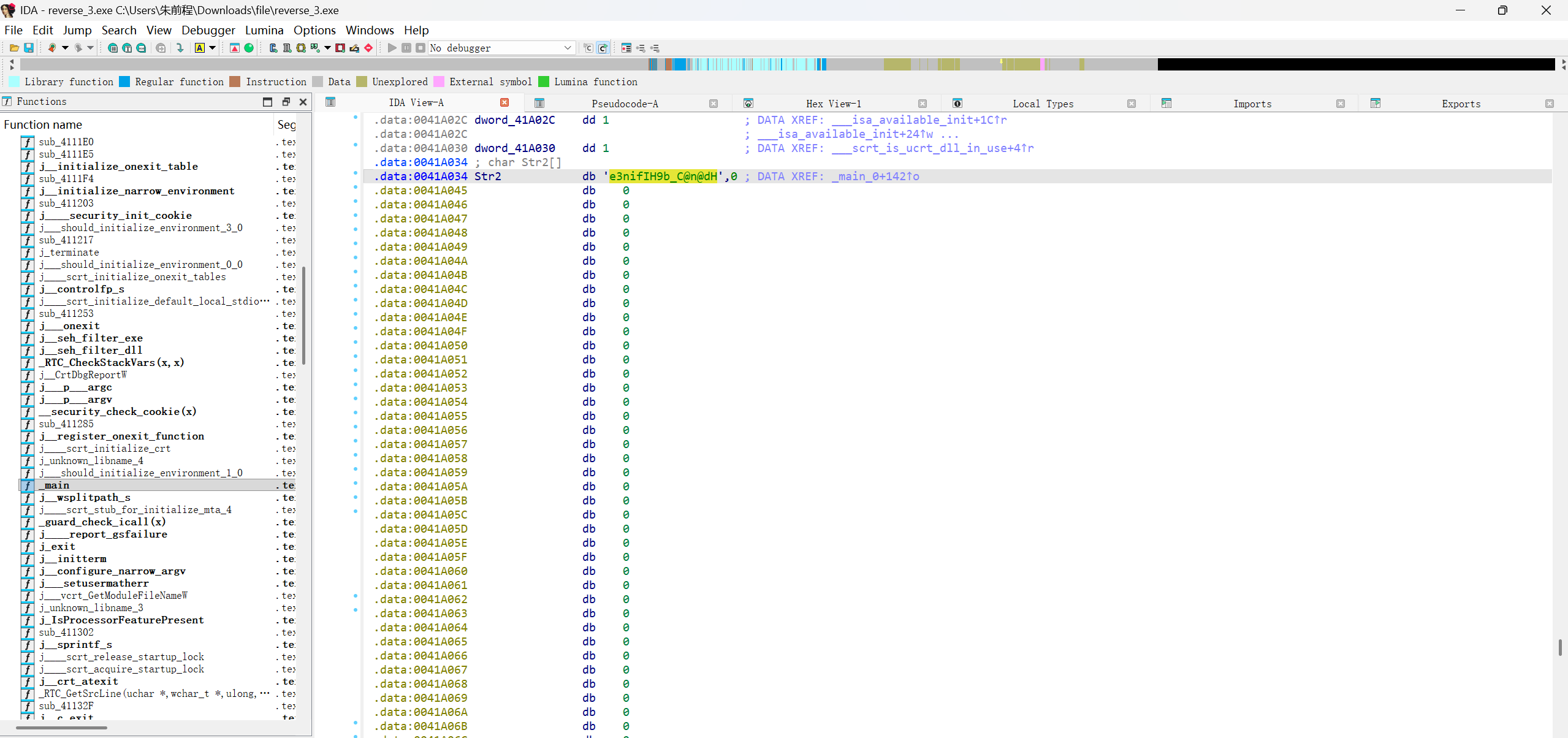Click the Function name column header
This screenshot has height=738, width=1568.
tap(43, 124)
